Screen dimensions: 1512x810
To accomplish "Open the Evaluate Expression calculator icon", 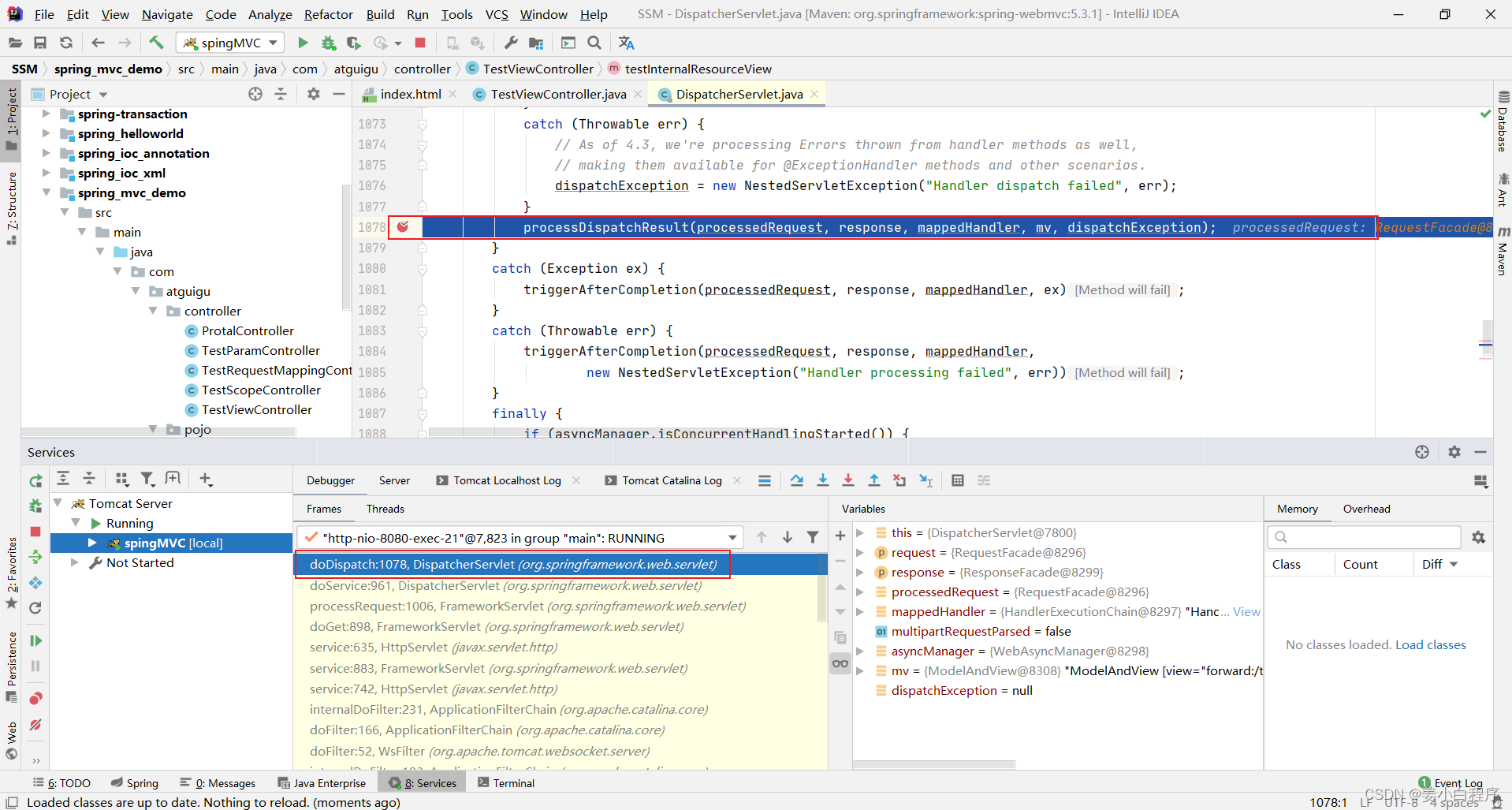I will click(958, 480).
